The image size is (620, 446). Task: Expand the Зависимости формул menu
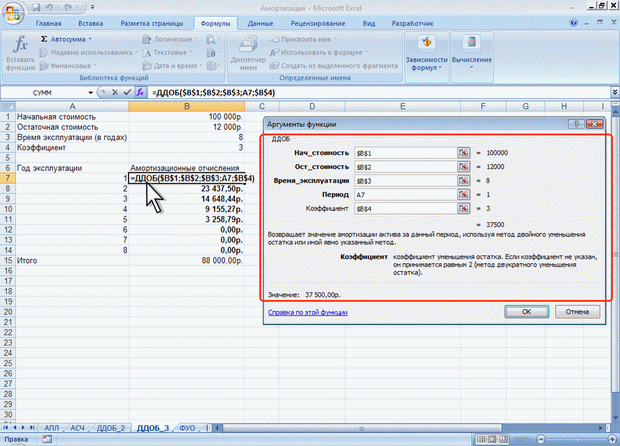426,57
